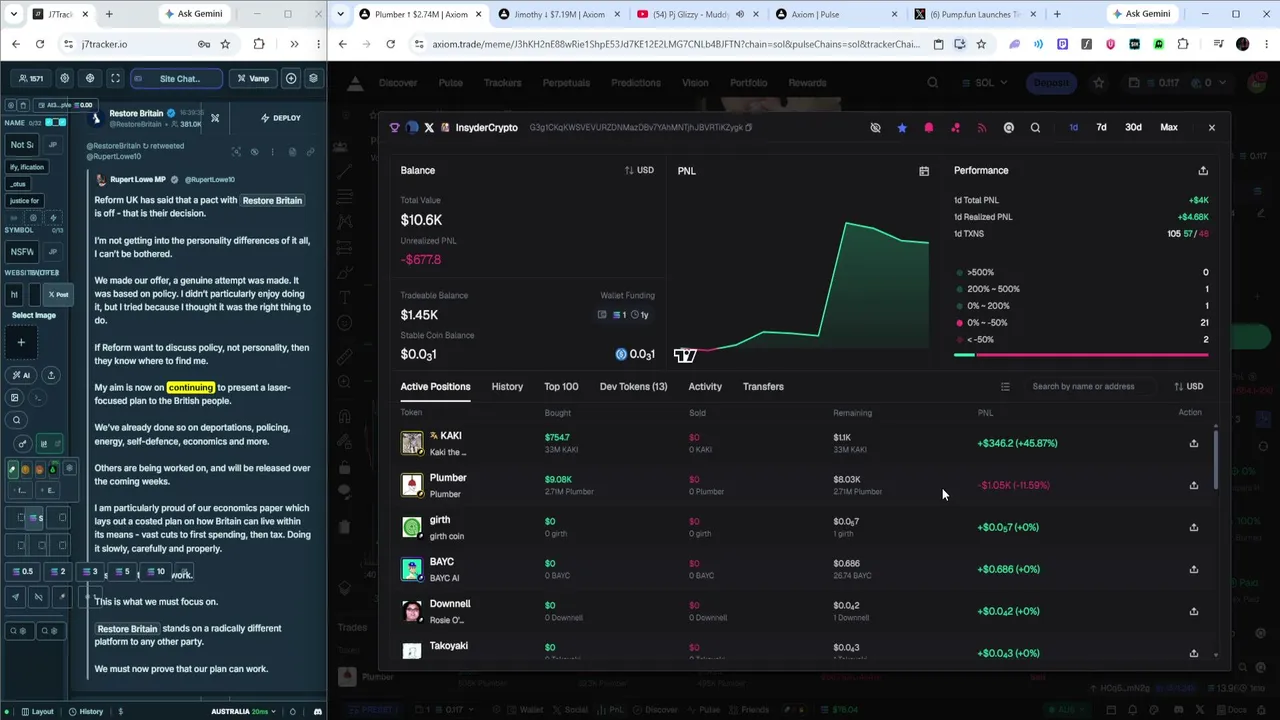
Task: Select the 0.5 SOL preset in J7Tracker
Action: (x=22, y=572)
